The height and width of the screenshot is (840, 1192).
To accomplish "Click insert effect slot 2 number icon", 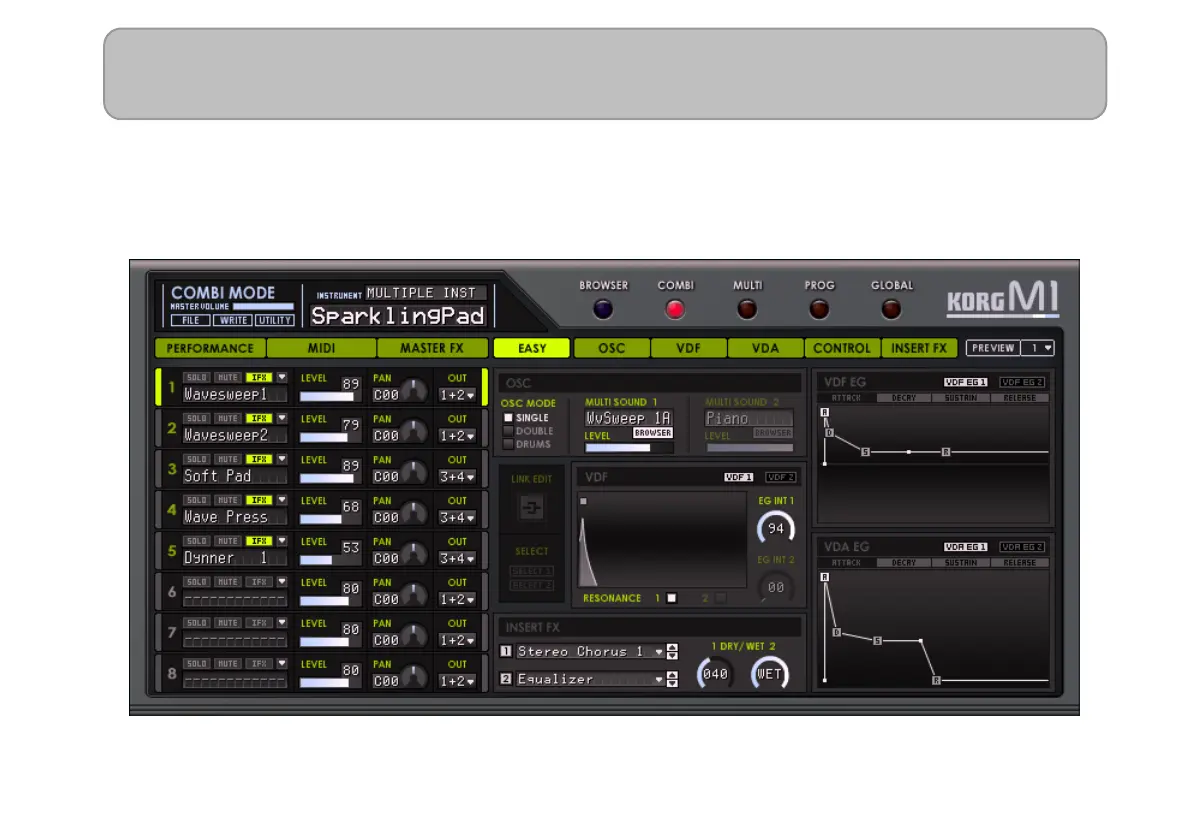I will click(506, 679).
